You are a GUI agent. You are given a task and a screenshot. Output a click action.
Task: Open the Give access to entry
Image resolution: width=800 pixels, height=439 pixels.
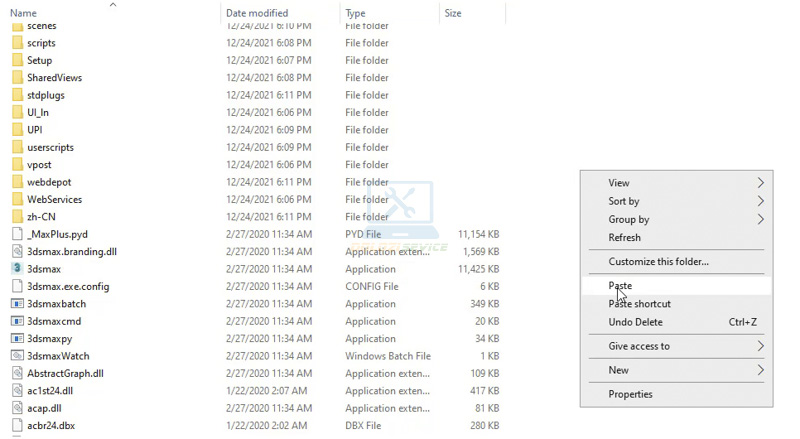676,346
